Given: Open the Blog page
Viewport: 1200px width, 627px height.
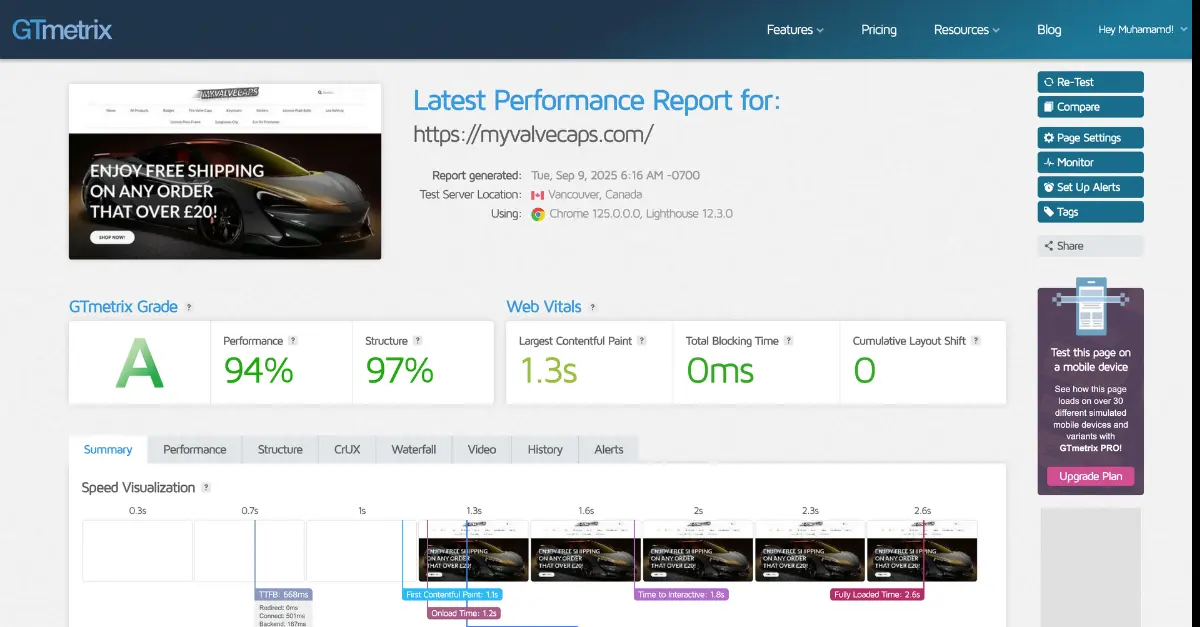Looking at the screenshot, I should [1049, 30].
